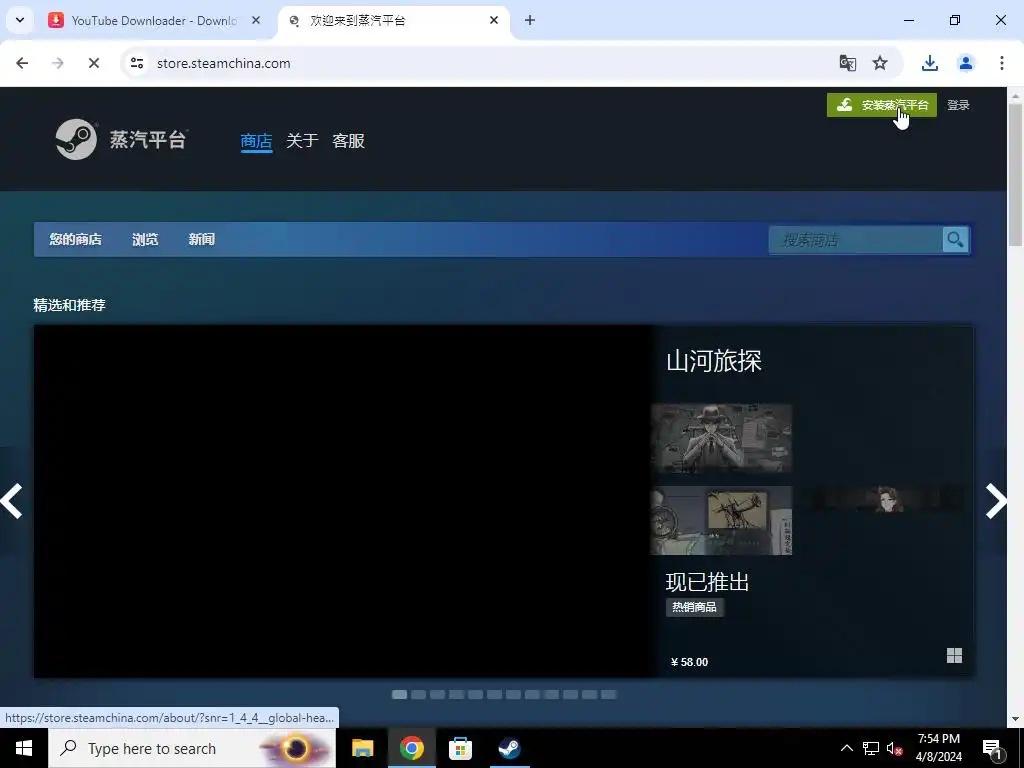
Task: Bookmark this page with the star icon
Action: pyautogui.click(x=880, y=63)
